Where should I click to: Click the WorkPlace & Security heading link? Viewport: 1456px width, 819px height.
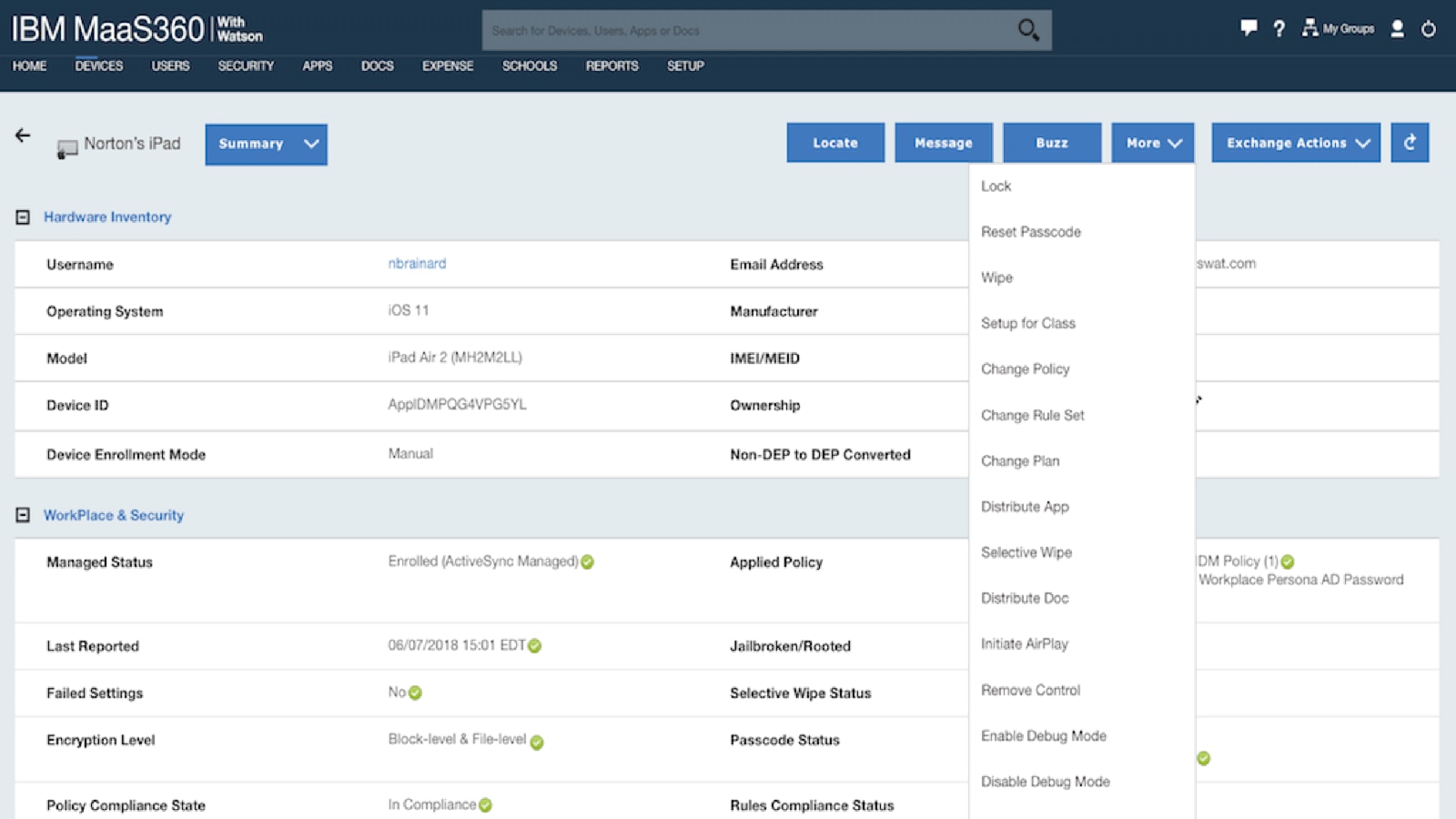point(114,515)
